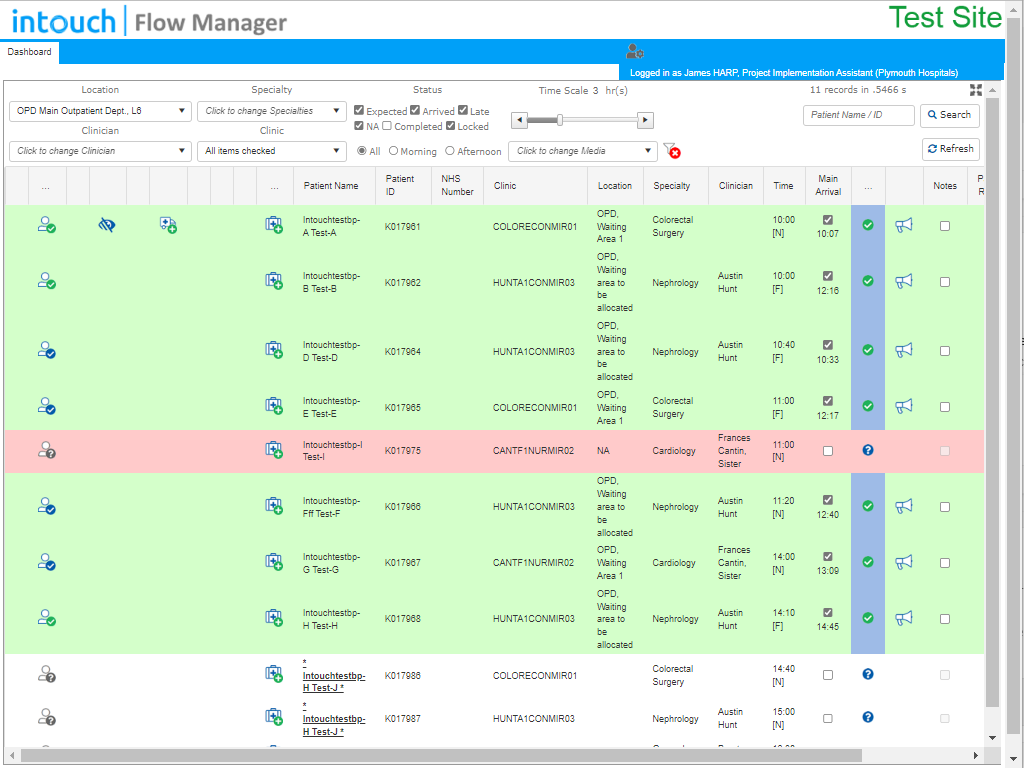Viewport: 1024px width, 768px height.
Task: Check the Notes box for K017961
Action: [x=944, y=226]
